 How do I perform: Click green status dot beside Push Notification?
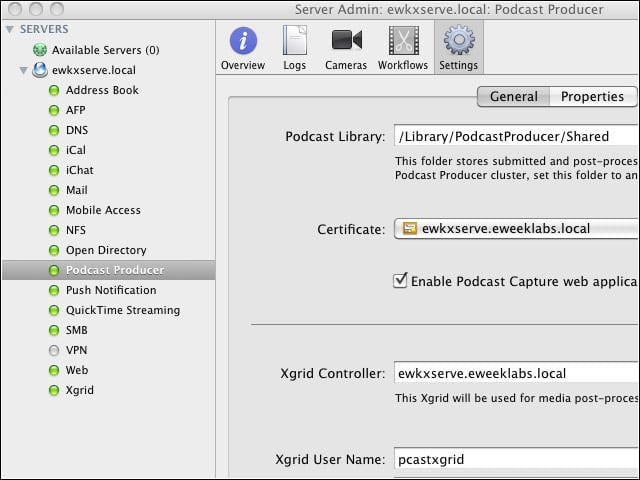pos(54,290)
